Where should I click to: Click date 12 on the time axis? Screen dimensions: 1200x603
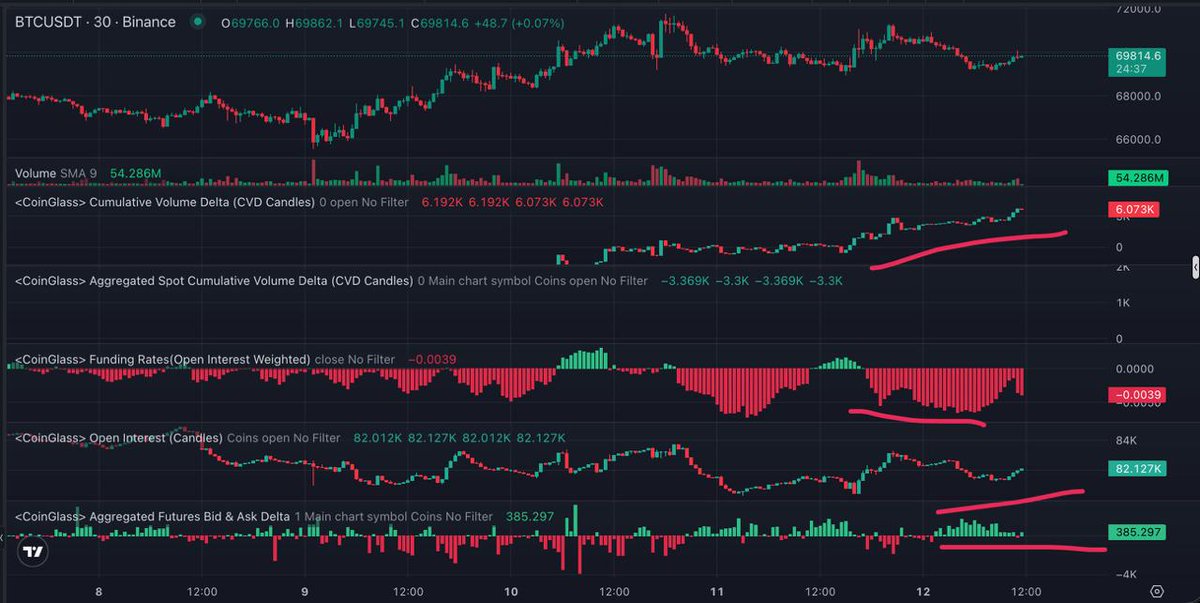click(x=923, y=591)
